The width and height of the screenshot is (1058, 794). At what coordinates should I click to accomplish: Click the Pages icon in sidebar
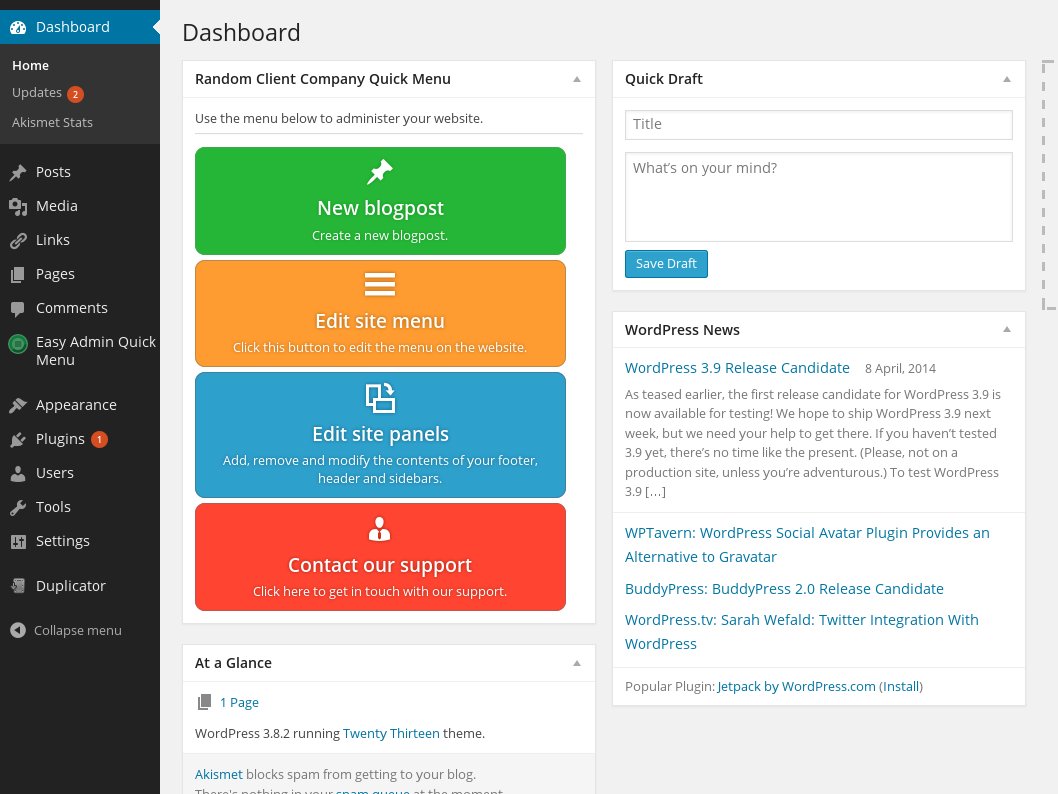click(18, 275)
